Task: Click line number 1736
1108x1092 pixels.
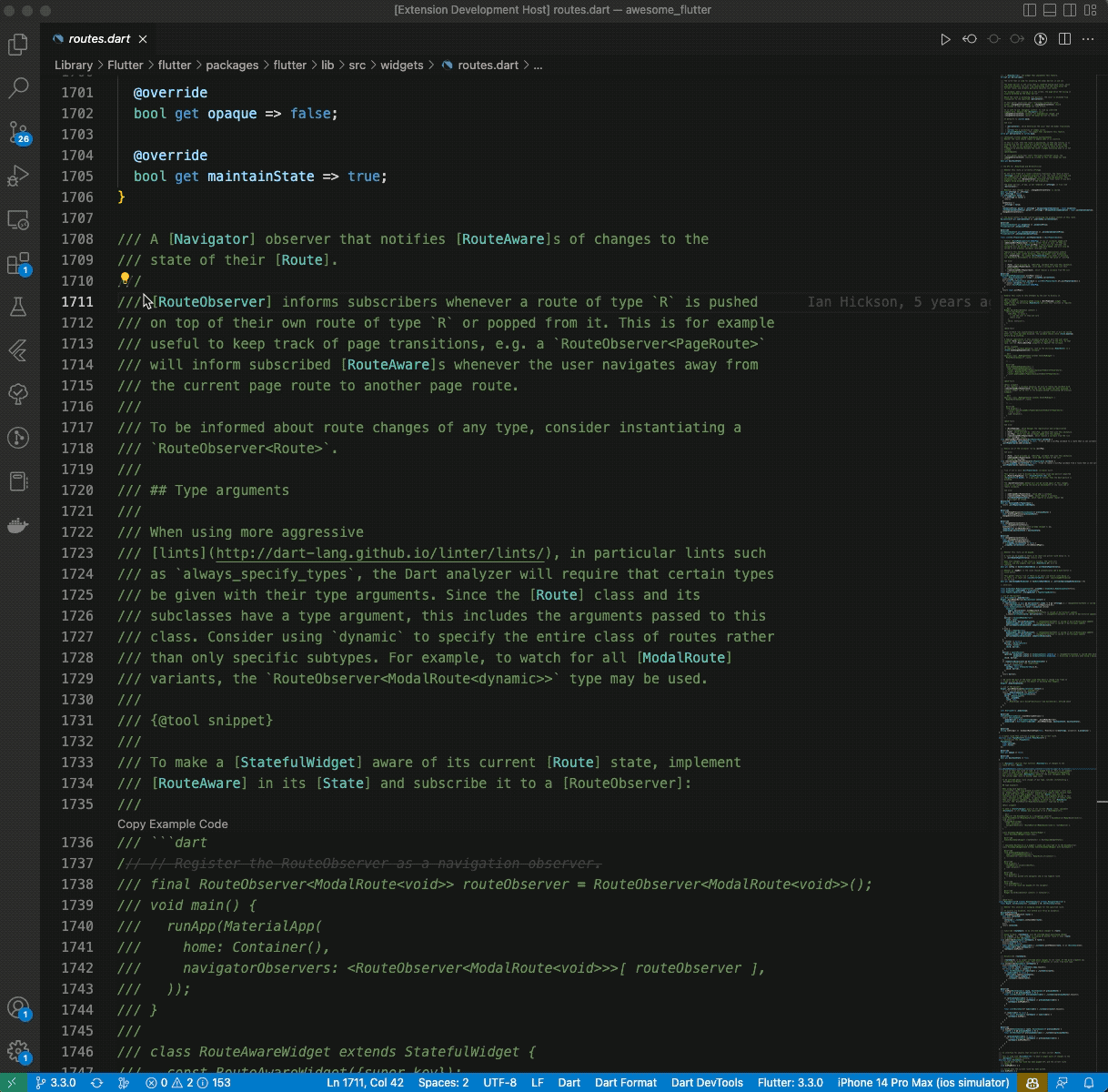Action: coord(76,842)
